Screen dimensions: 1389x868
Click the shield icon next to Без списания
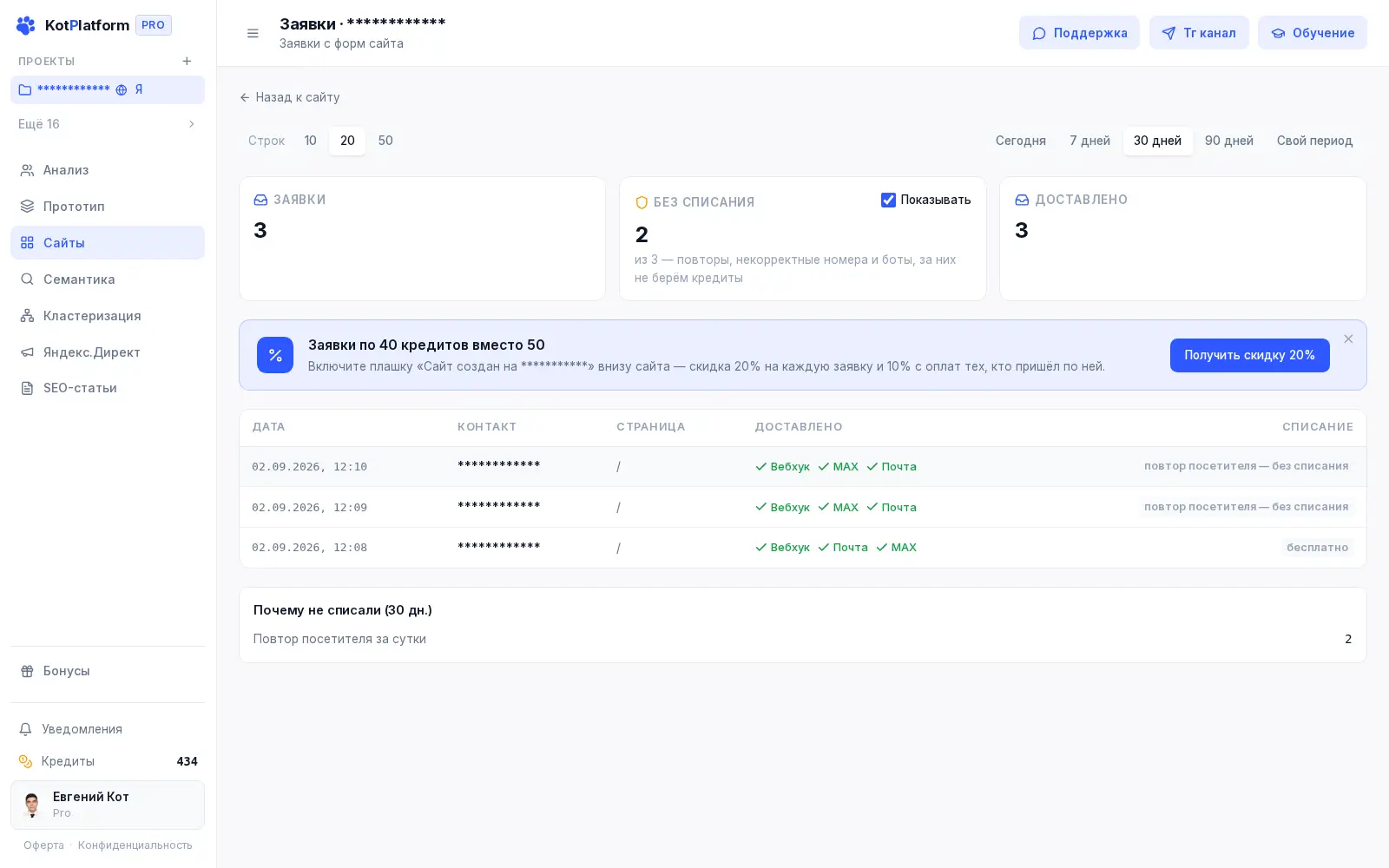click(x=642, y=202)
